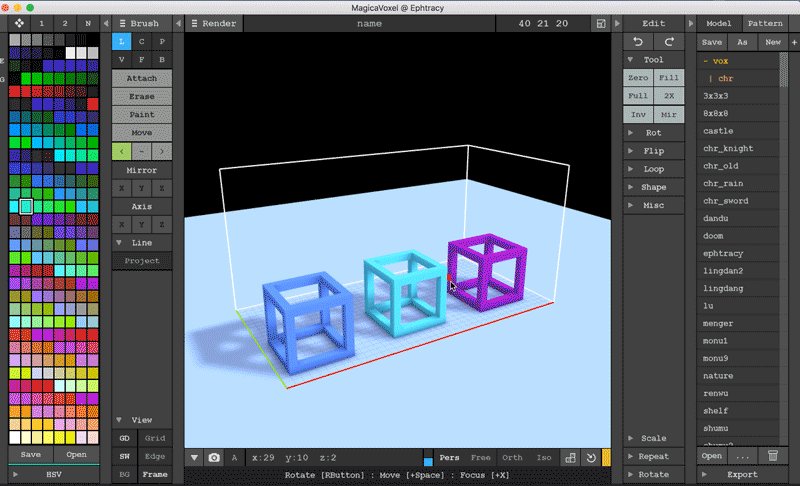The width and height of the screenshot is (800, 486).
Task: Select the C center brush mode
Action: tap(141, 42)
